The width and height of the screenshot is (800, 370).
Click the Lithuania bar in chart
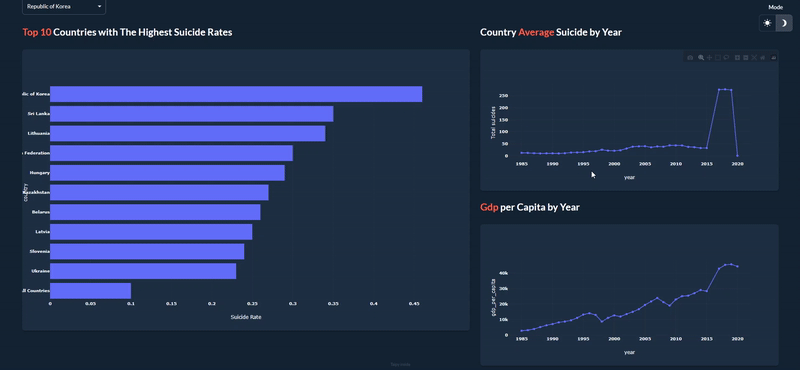pyautogui.click(x=187, y=134)
